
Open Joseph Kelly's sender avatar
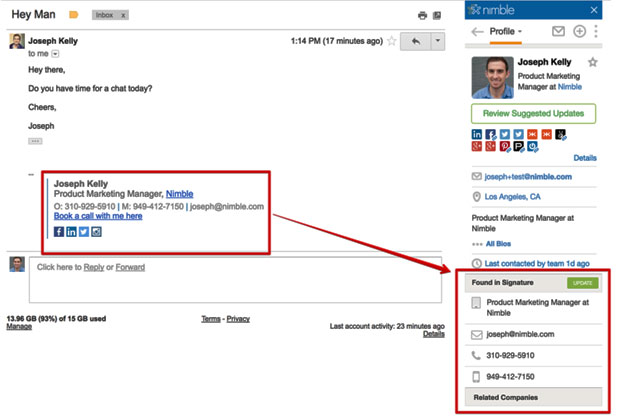click(17, 41)
